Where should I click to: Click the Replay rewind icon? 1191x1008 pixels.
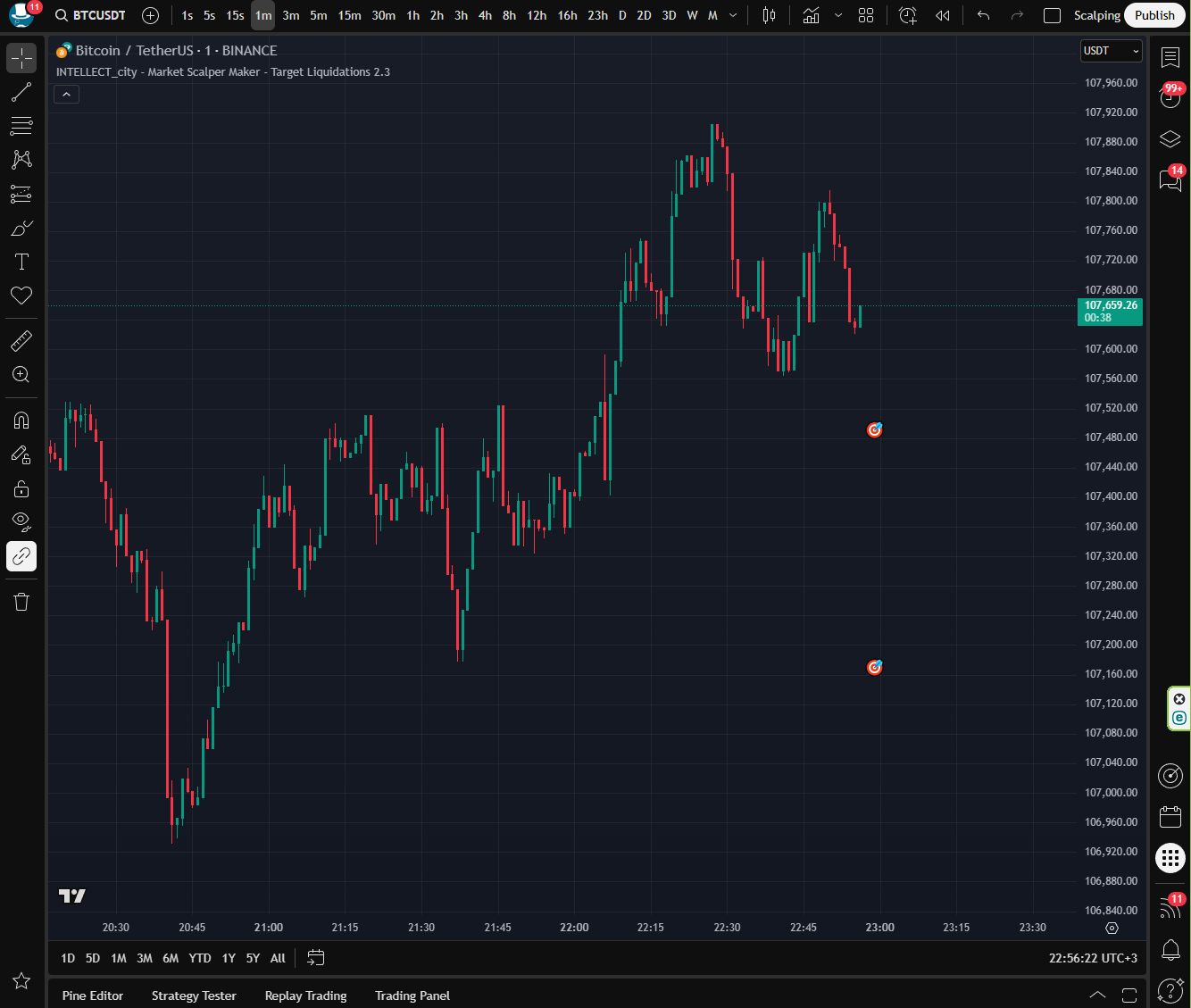coord(942,15)
